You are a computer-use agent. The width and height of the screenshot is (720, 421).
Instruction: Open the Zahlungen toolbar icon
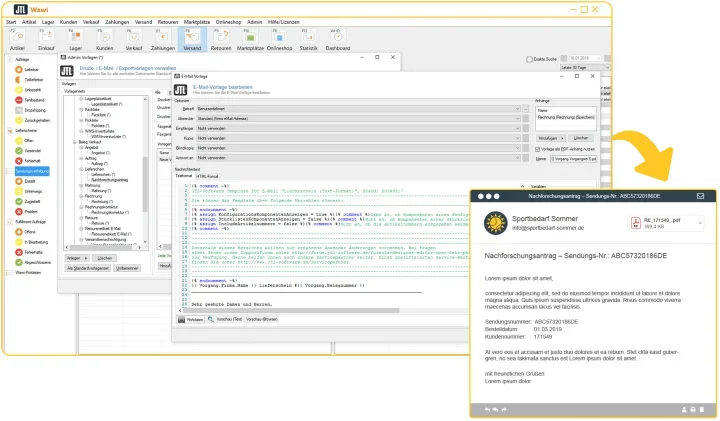[163, 39]
